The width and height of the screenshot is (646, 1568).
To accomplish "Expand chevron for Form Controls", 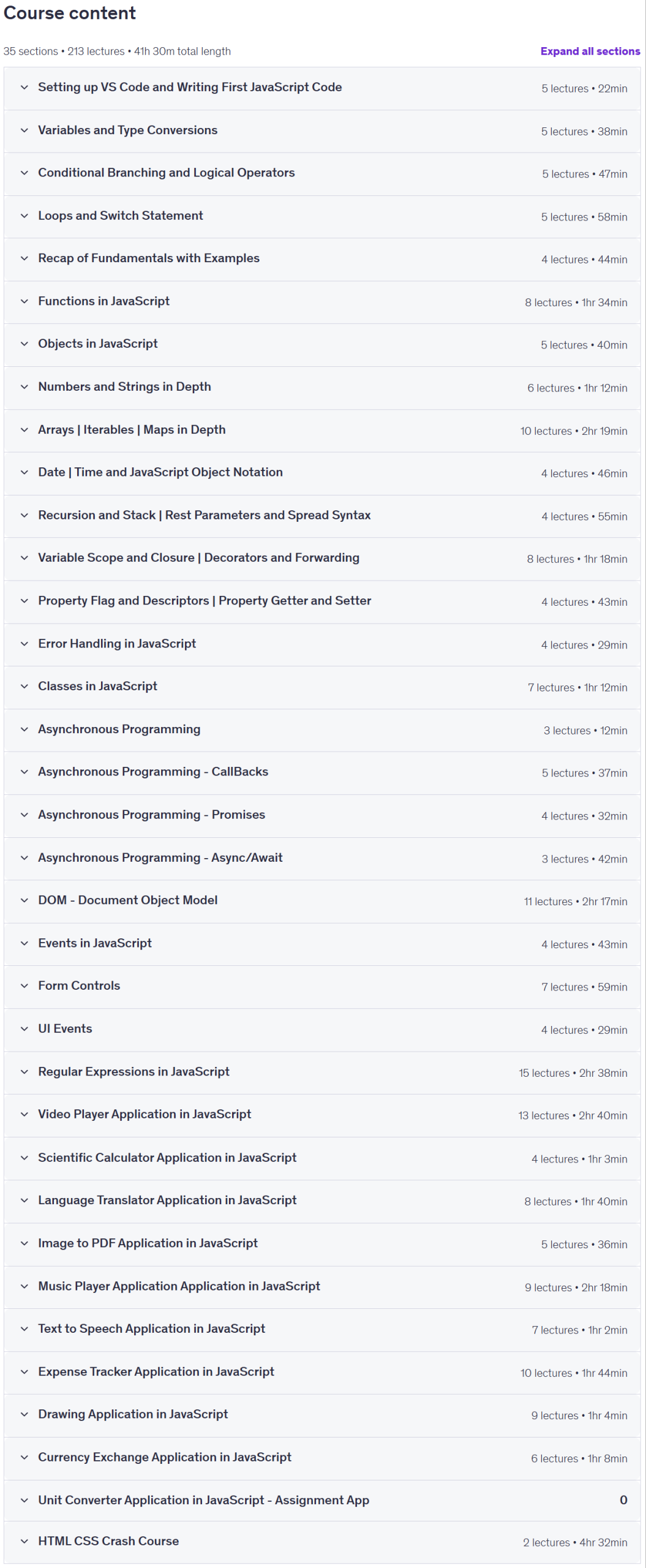I will pyautogui.click(x=24, y=986).
